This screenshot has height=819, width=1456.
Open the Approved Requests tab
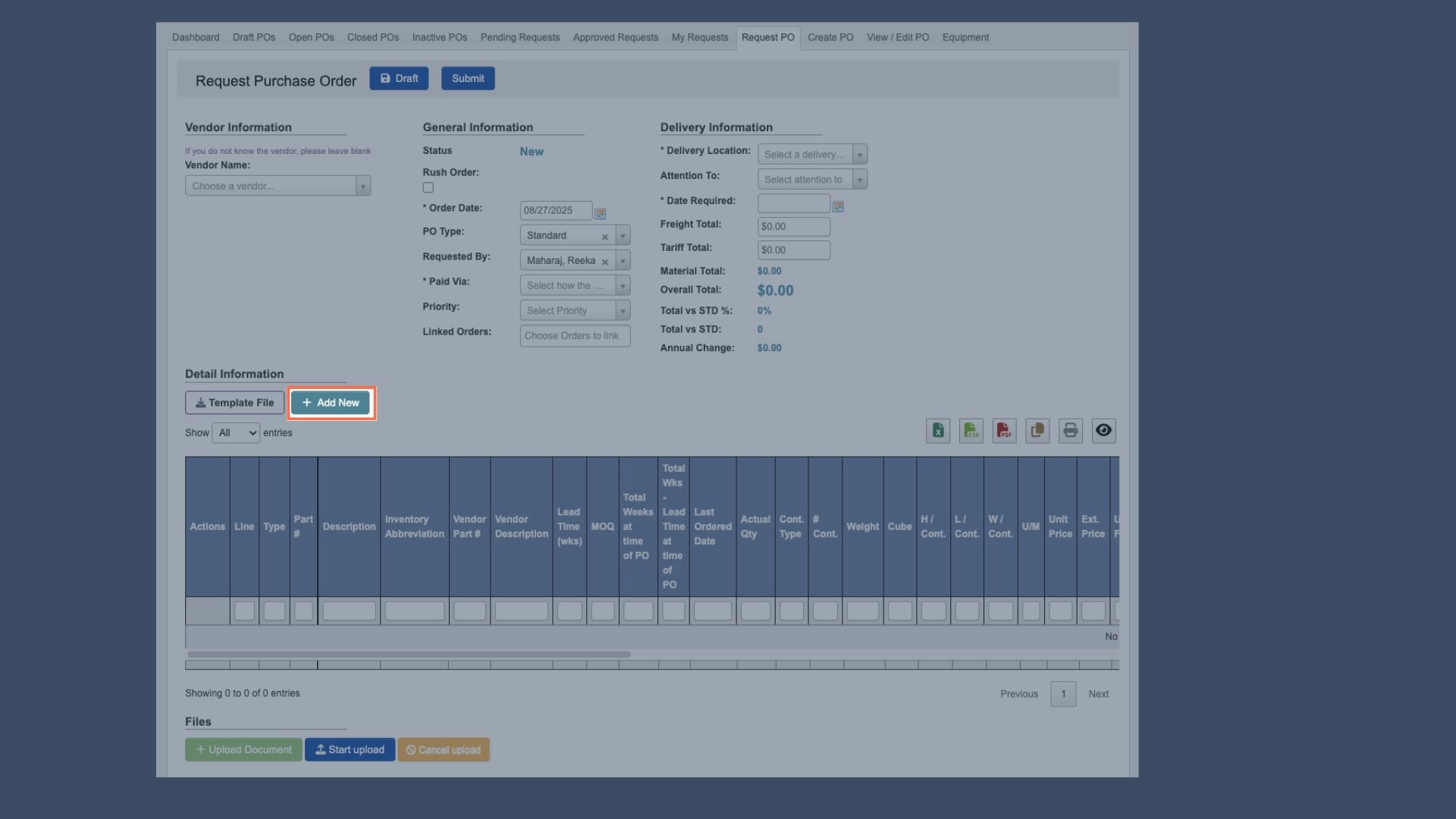click(615, 37)
